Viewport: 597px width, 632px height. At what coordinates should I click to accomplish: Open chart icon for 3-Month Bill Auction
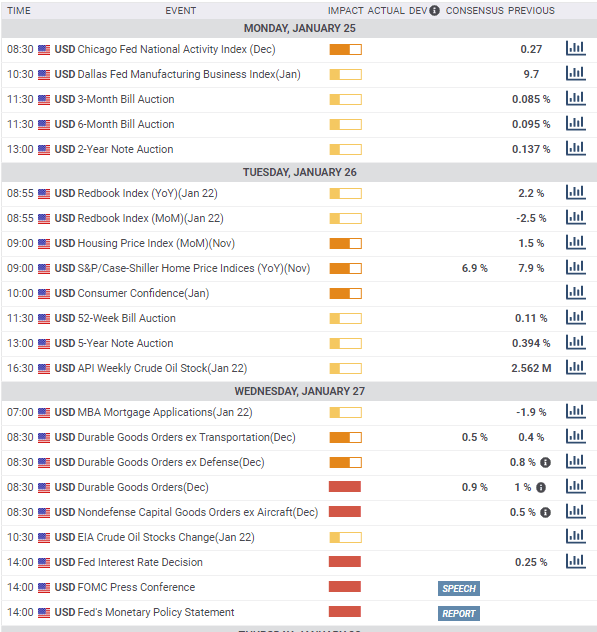point(576,98)
